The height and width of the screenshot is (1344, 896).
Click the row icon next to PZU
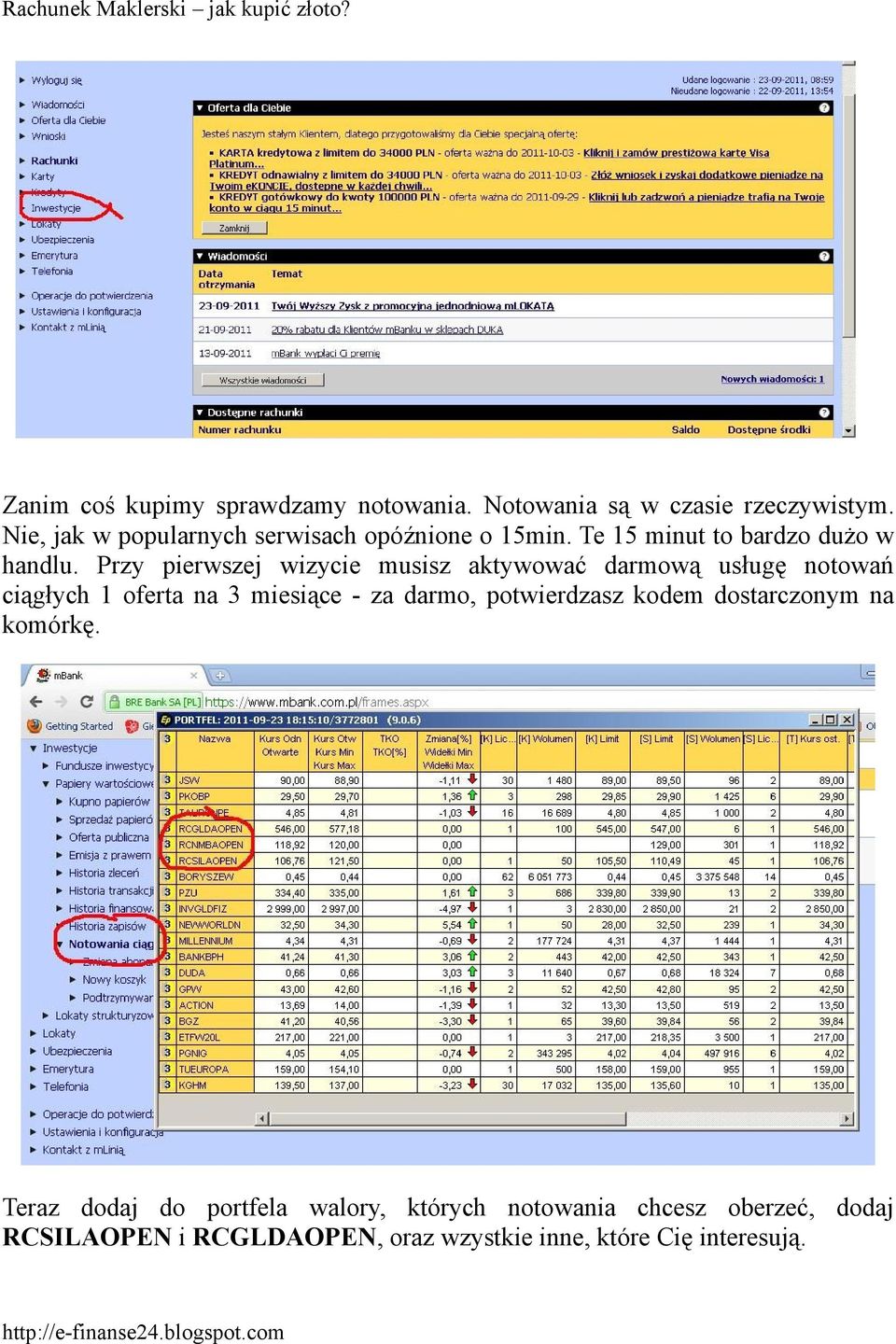(168, 892)
